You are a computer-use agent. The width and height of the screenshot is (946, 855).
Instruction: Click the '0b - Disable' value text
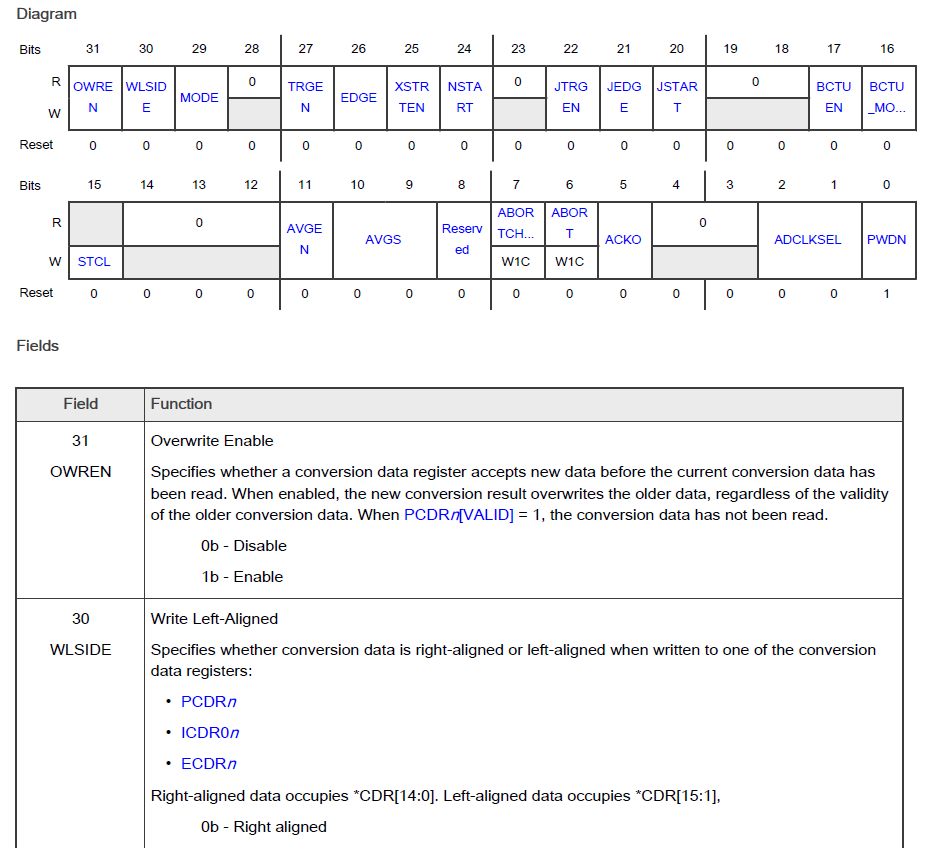(244, 546)
